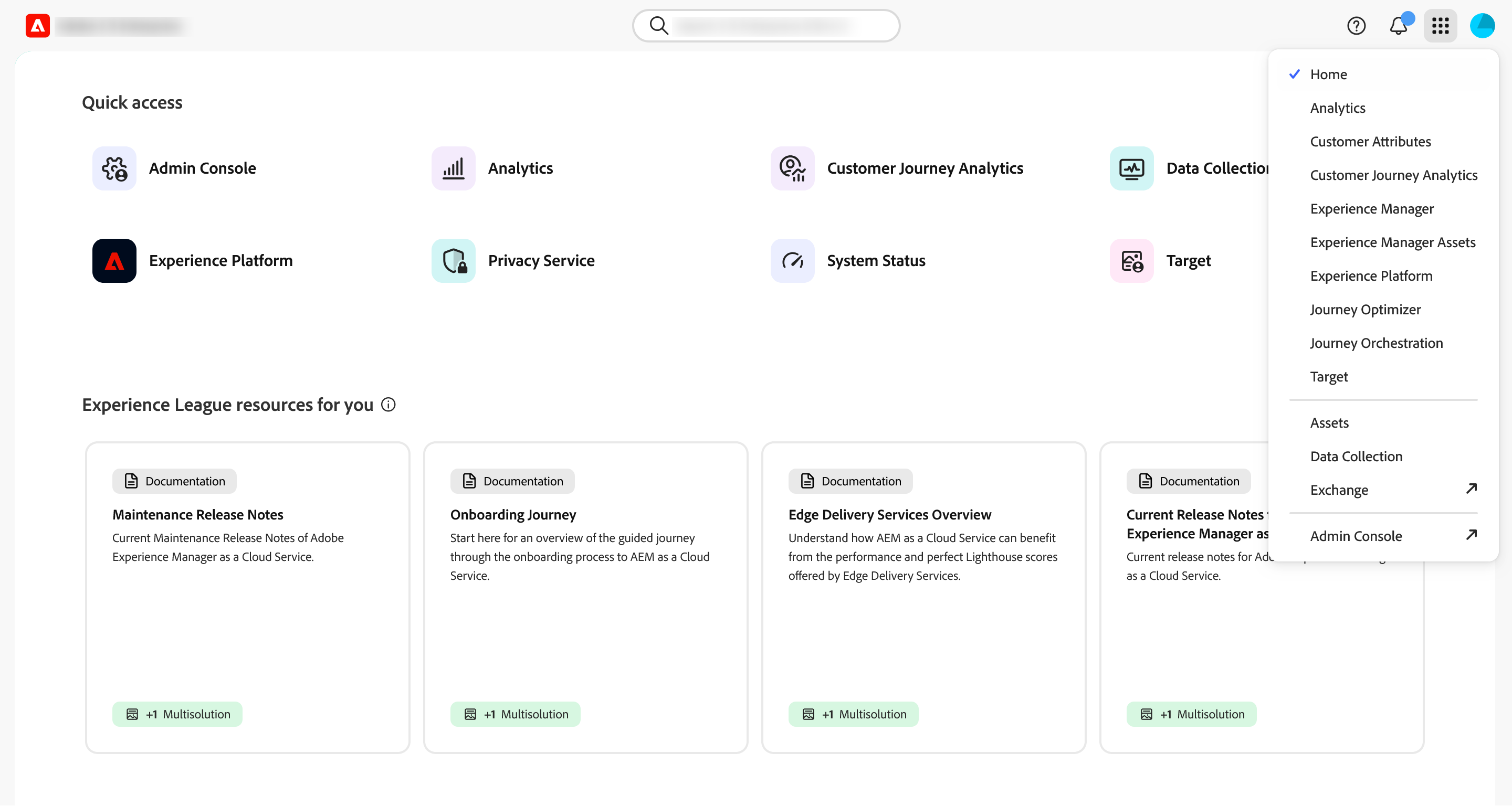Open Admin Console quick access link
Viewport: 1512px width, 806px height.
point(203,168)
